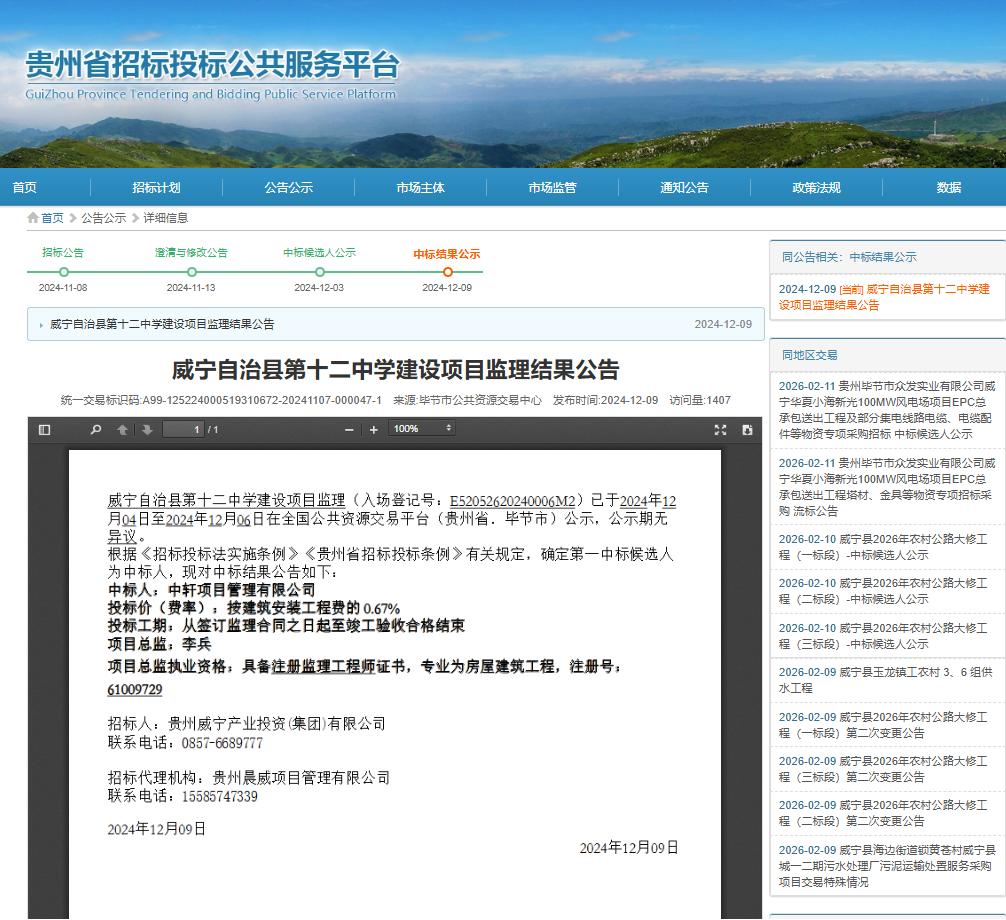Screen dimensions: 1006x920
Task: Go to previous PDF page
Action: [122, 430]
